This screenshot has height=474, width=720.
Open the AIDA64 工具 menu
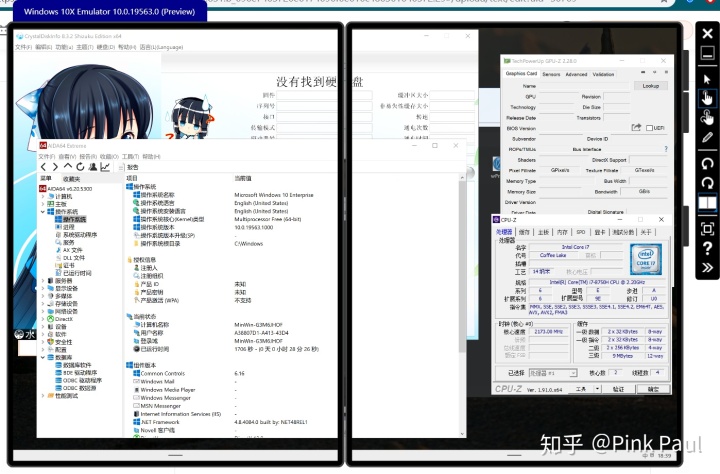[130, 157]
